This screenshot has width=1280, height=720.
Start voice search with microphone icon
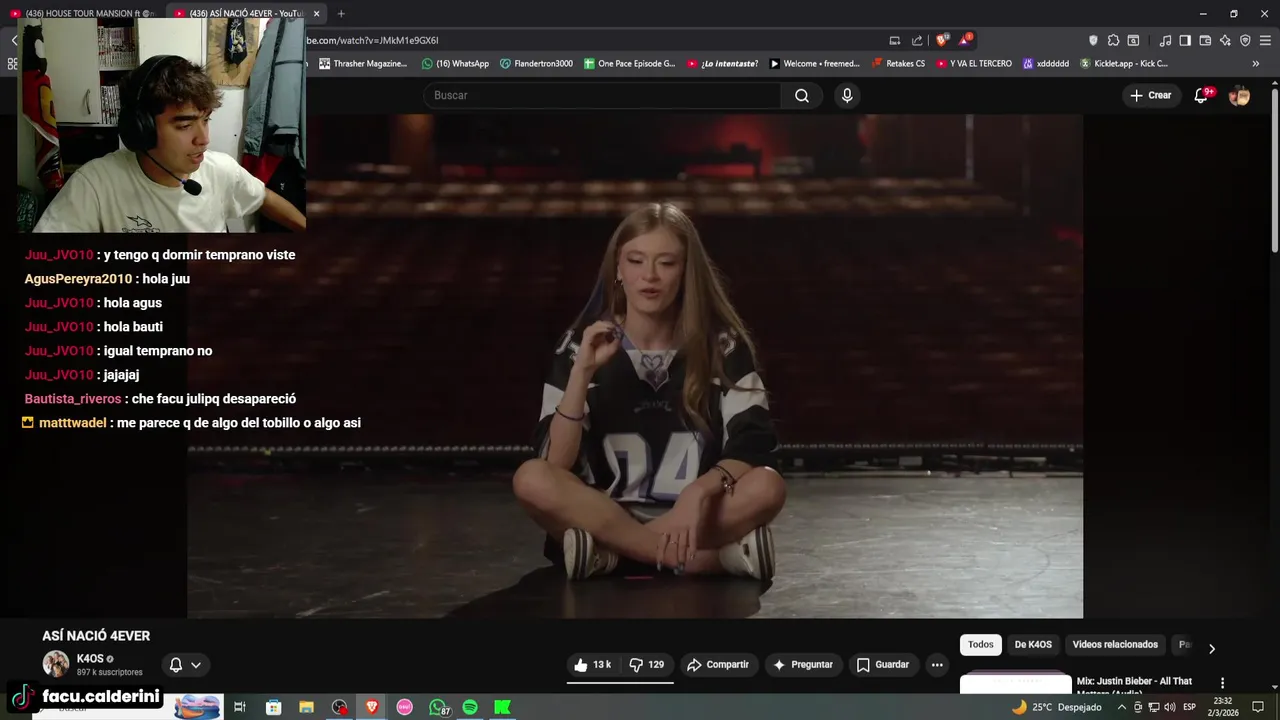pos(847,95)
